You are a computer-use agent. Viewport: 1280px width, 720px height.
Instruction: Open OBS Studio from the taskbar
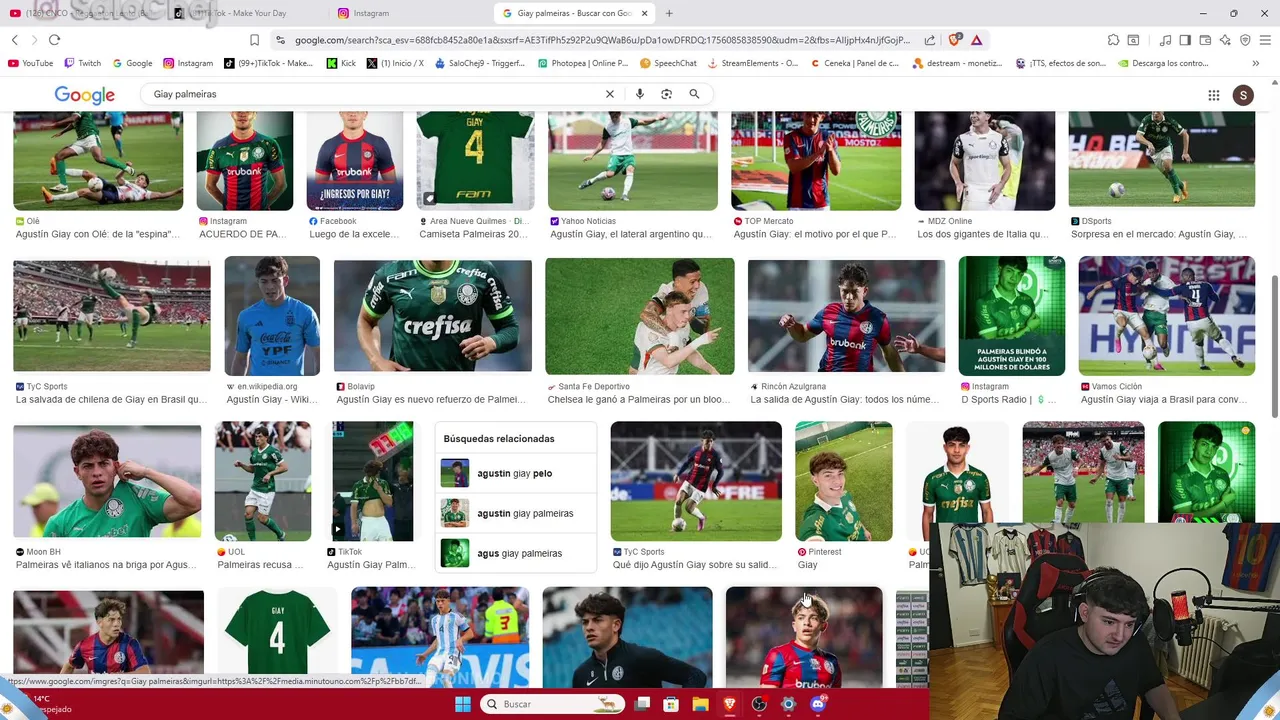(x=759, y=704)
